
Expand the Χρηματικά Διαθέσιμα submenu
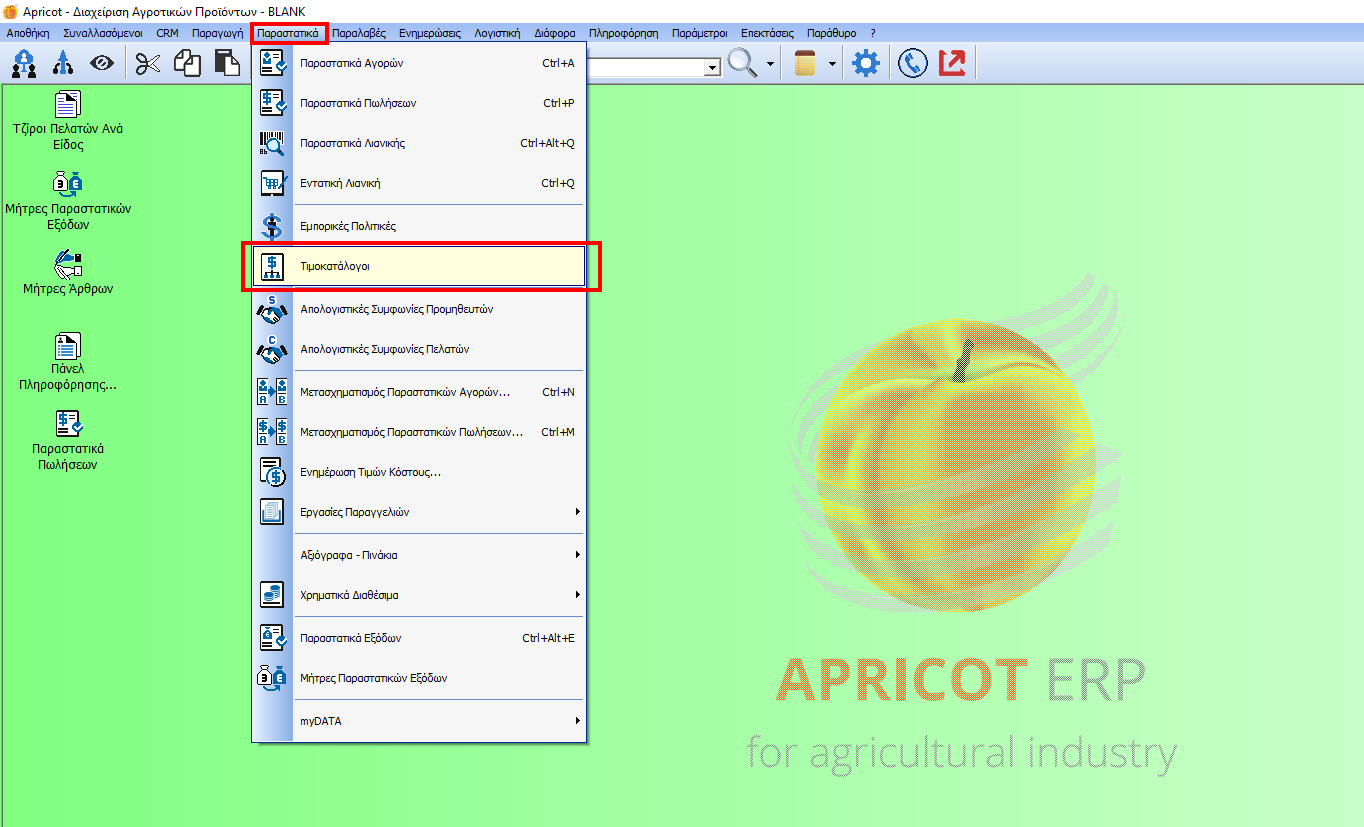(x=418, y=595)
